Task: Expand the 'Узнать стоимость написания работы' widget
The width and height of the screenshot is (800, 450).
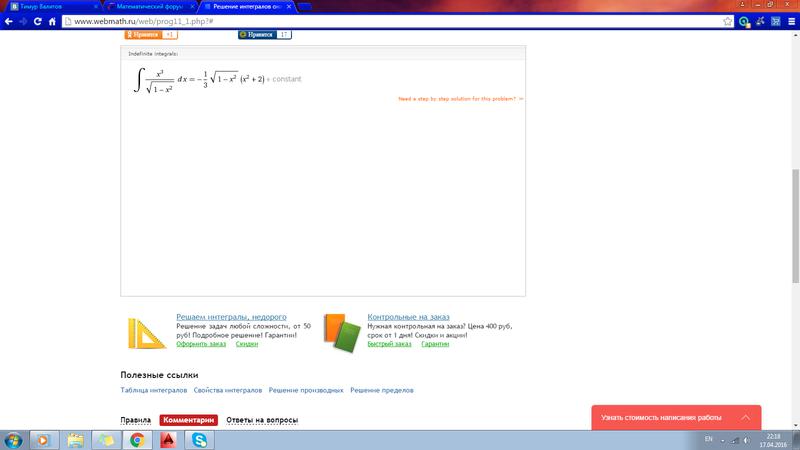Action: pyautogui.click(x=745, y=417)
